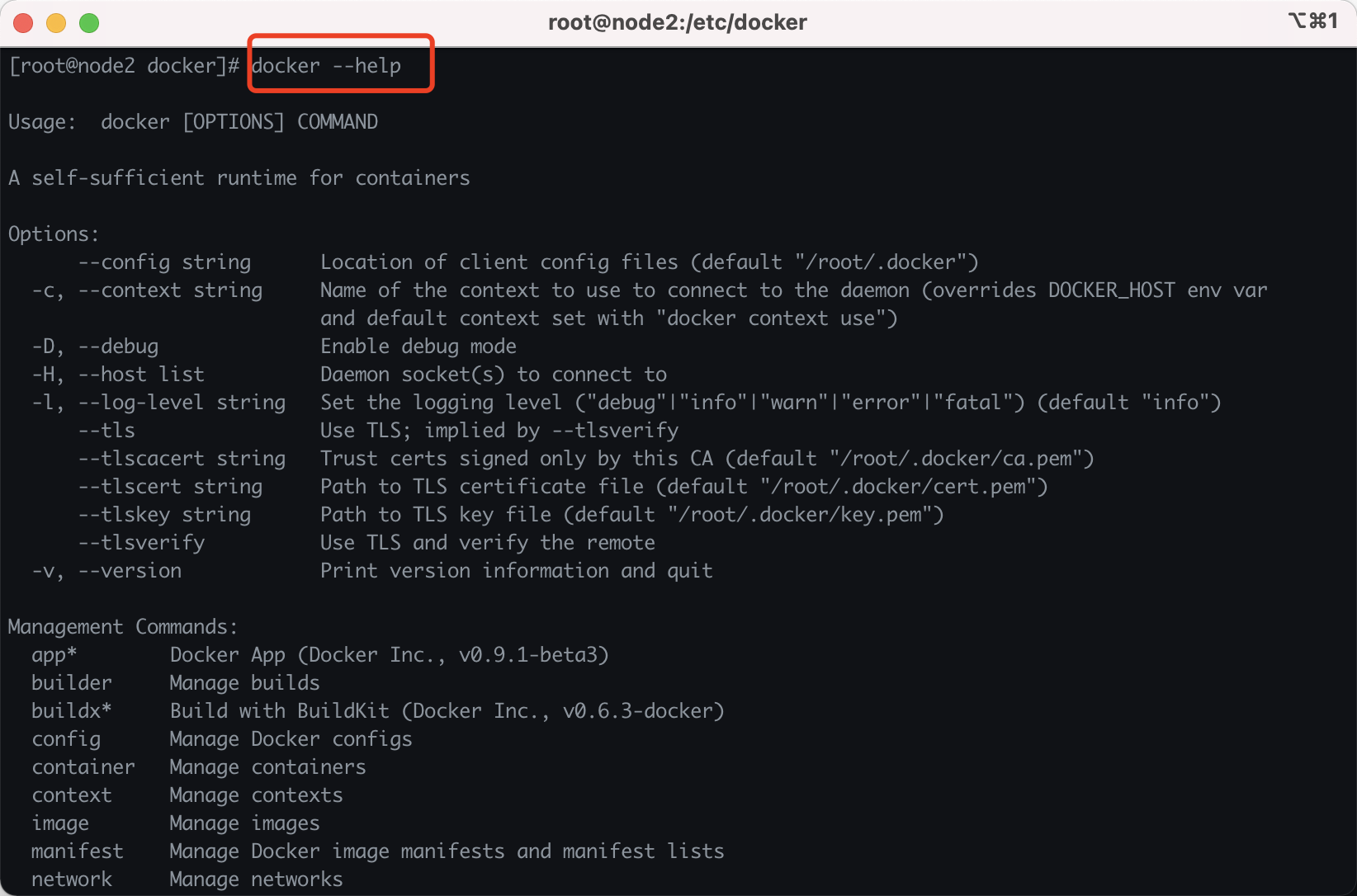
Task: Click the --version option text
Action: point(130,571)
